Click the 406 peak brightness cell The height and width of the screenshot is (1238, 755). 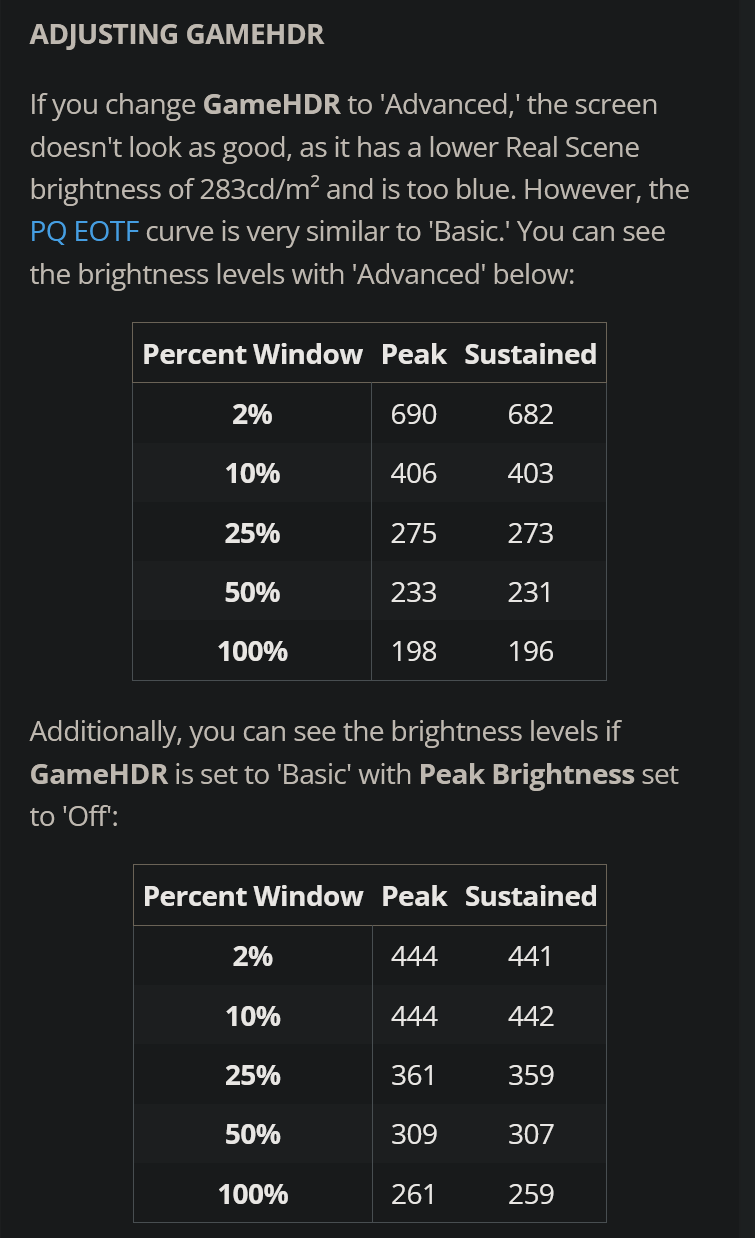414,473
